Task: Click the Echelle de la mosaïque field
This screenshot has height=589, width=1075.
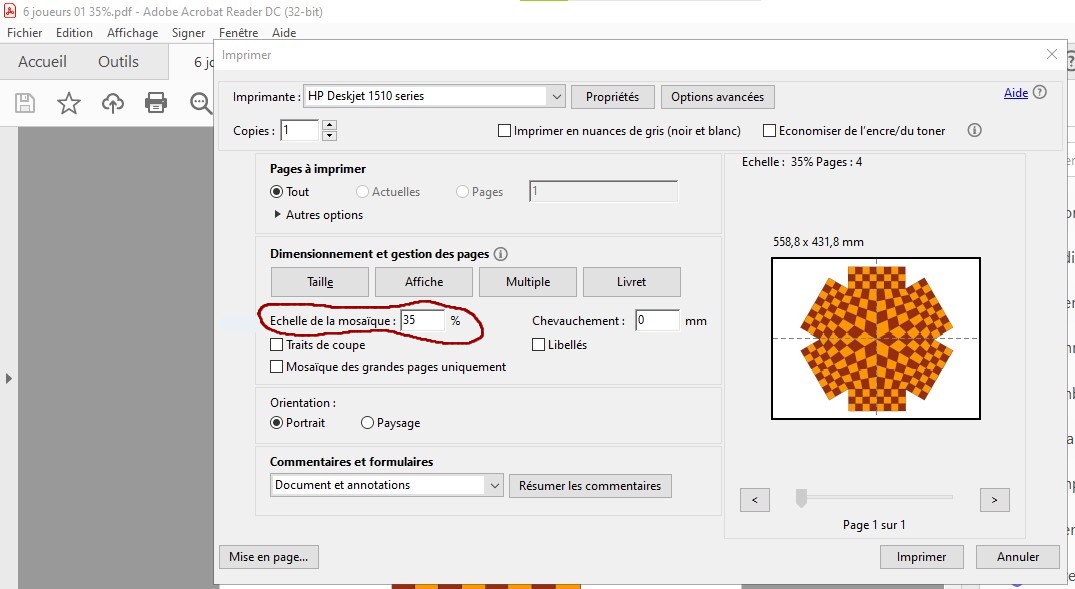Action: click(422, 320)
